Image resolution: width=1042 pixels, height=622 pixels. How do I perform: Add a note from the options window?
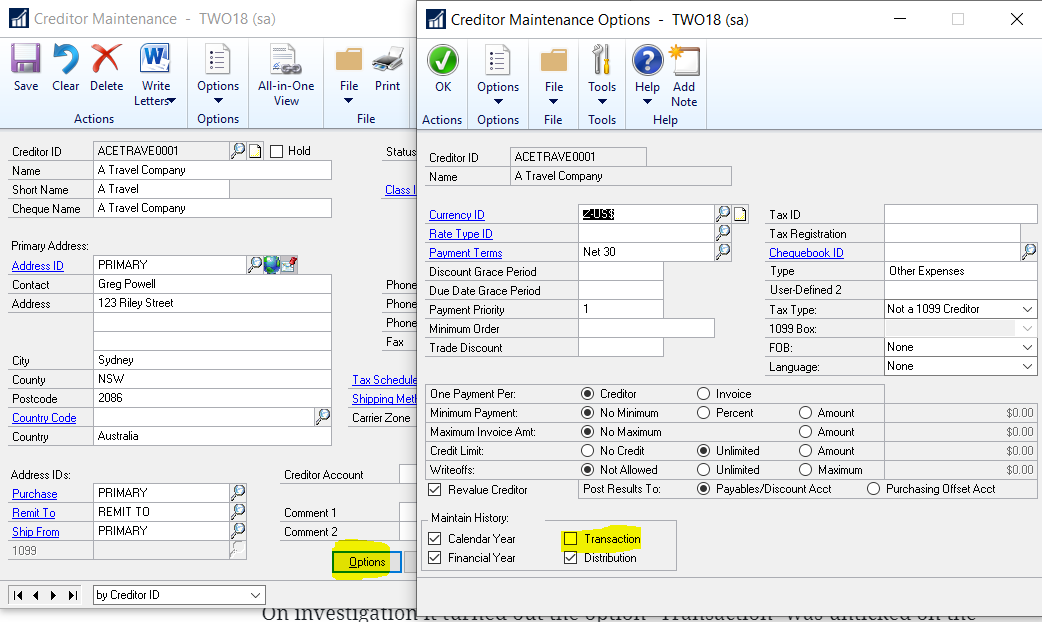coord(683,70)
